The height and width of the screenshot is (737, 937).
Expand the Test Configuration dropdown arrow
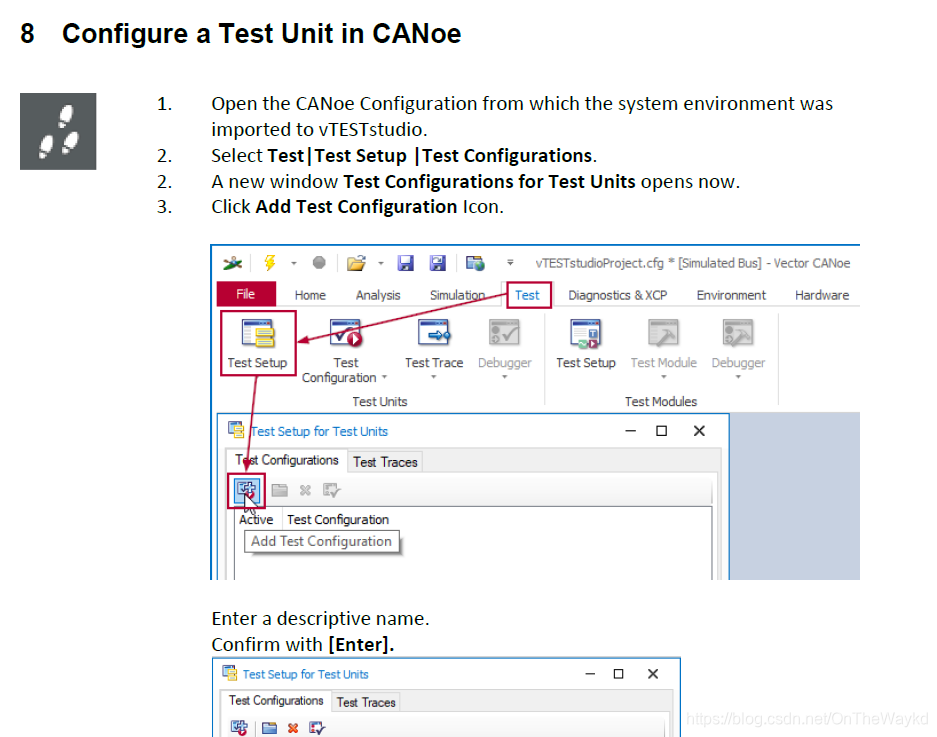pos(384,378)
